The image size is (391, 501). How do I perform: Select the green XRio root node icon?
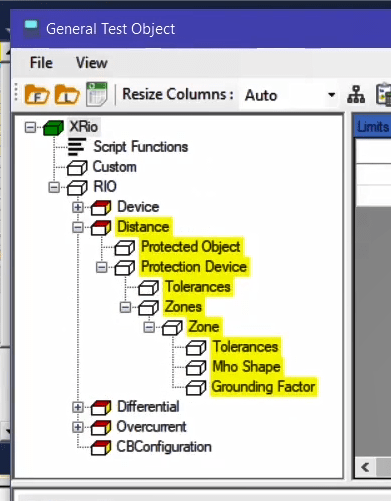[x=53, y=128]
